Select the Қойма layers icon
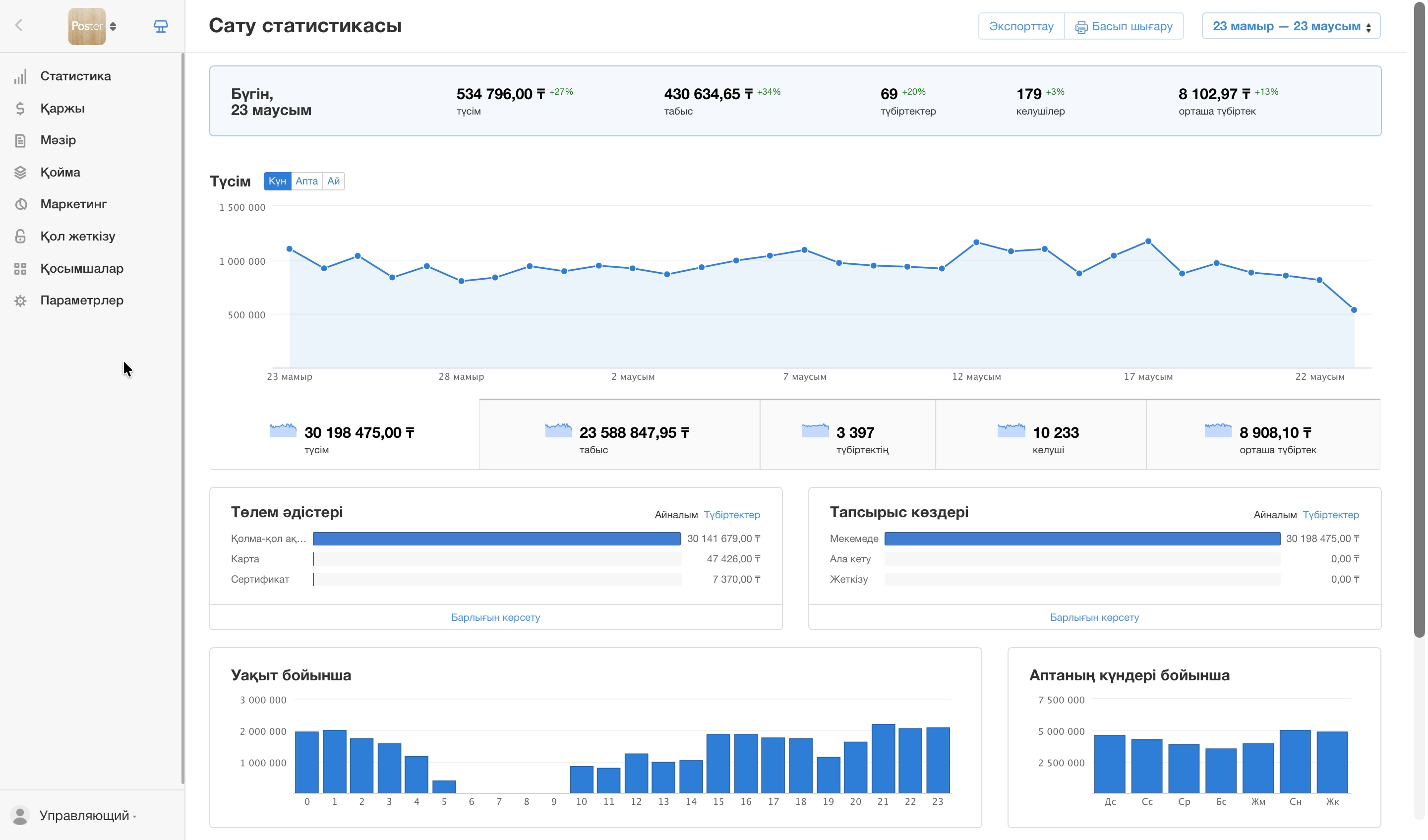The height and width of the screenshot is (840, 1428). pyautogui.click(x=20, y=172)
